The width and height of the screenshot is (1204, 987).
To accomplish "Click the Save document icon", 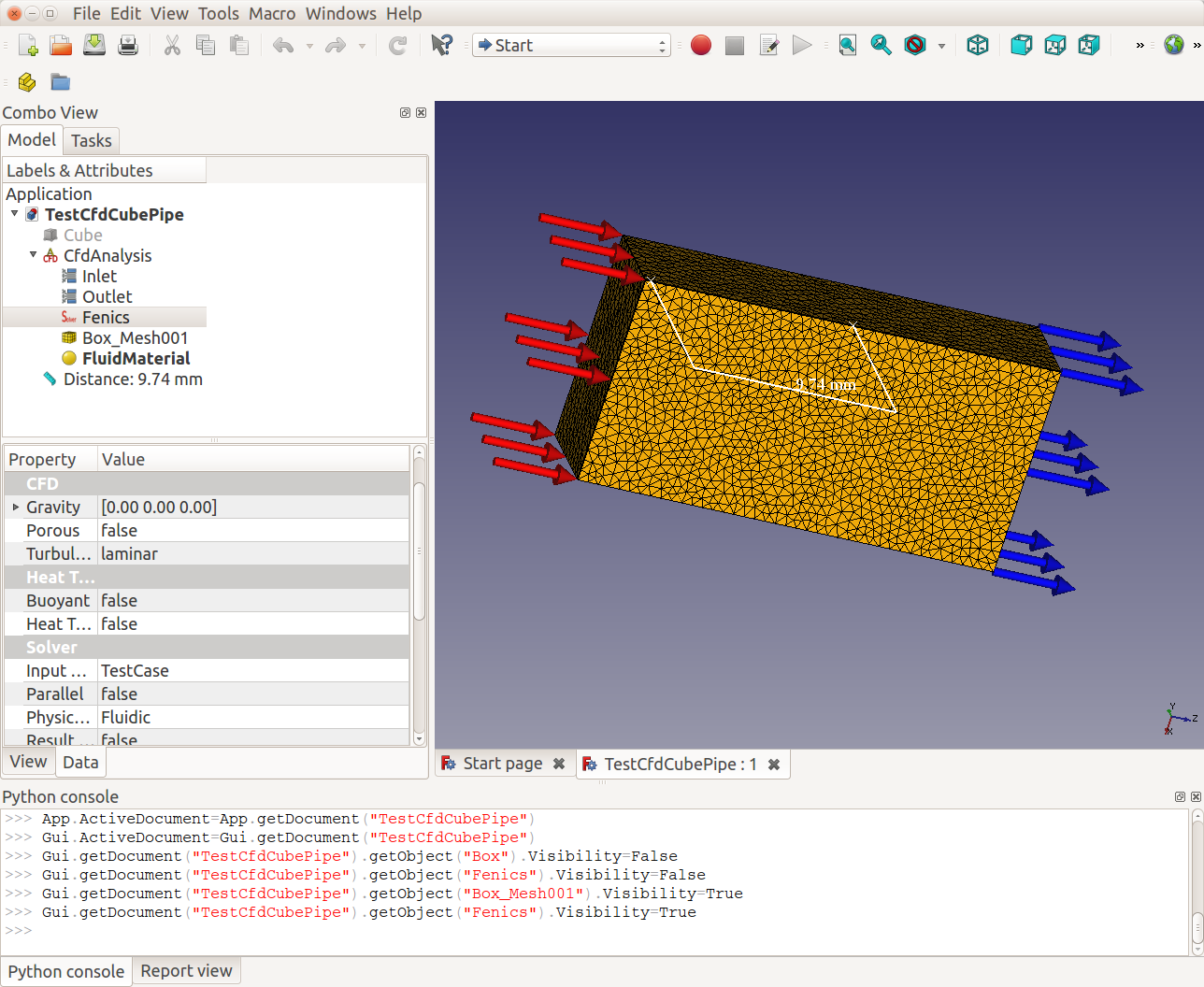I will coord(94,45).
